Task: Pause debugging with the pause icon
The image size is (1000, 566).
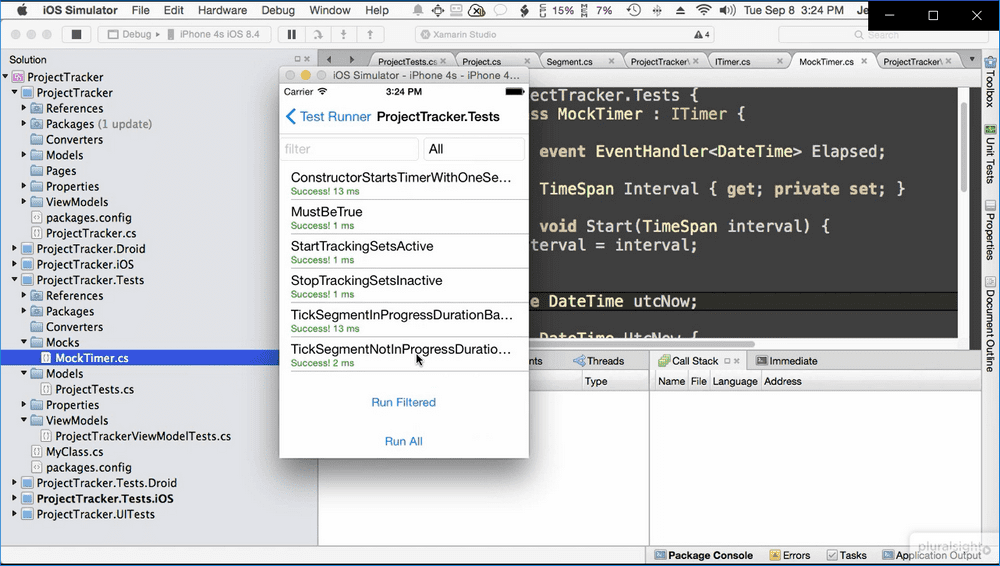Action: [x=291, y=34]
